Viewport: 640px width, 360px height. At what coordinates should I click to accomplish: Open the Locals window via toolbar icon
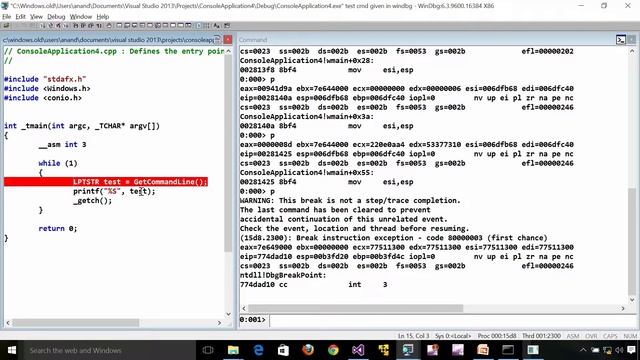tap(134, 26)
